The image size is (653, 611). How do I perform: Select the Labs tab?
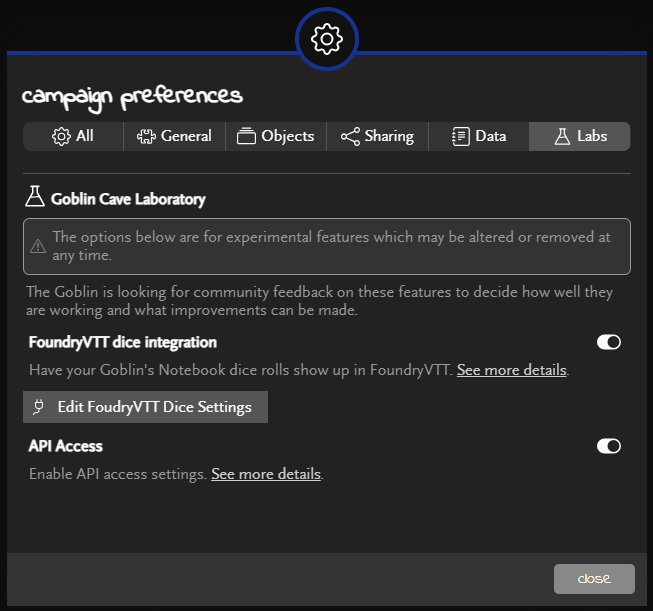(580, 136)
